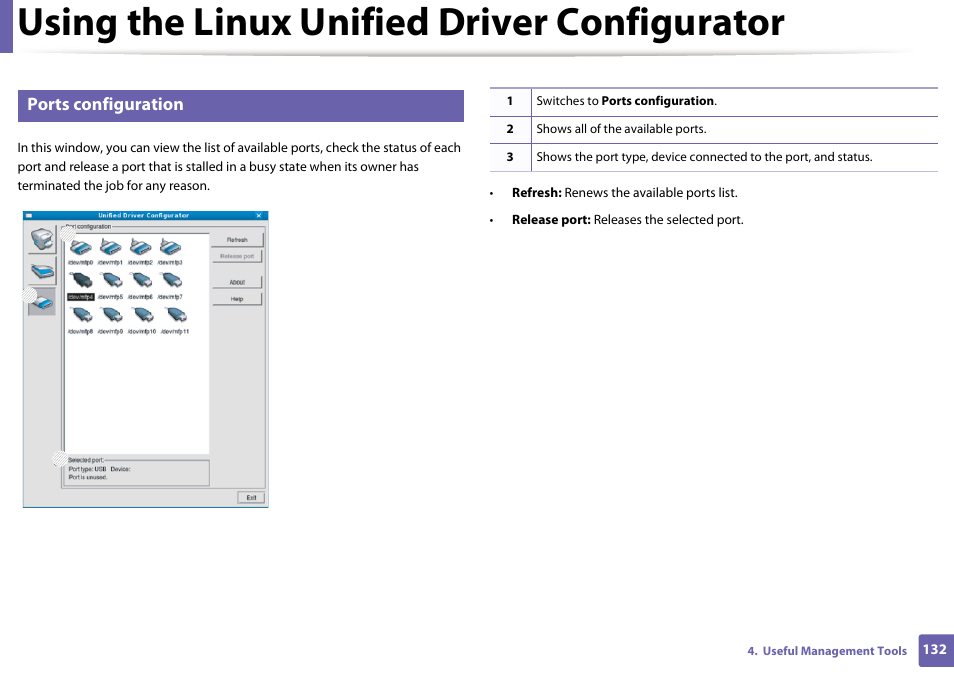Click the 'Shows all of the available ports.' cell
Viewport: 954px width, 675px height.
pyautogui.click(x=734, y=130)
